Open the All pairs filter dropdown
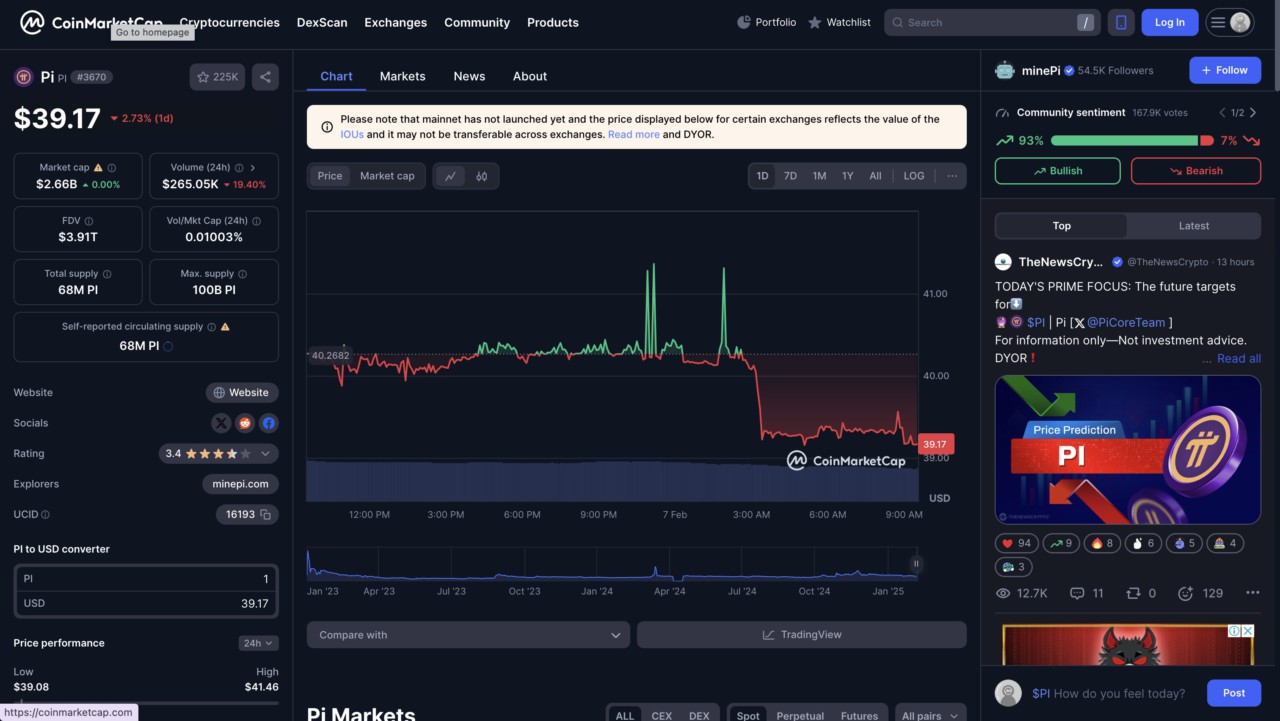 929,715
